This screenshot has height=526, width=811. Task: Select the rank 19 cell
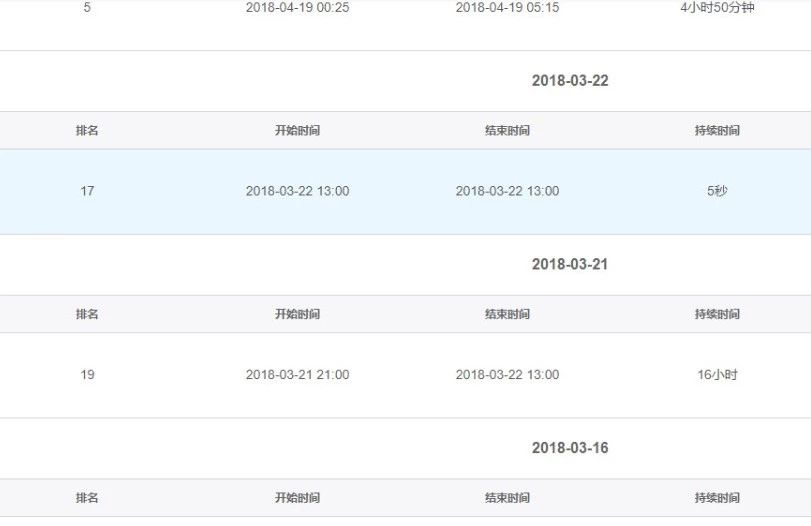pyautogui.click(x=87, y=375)
